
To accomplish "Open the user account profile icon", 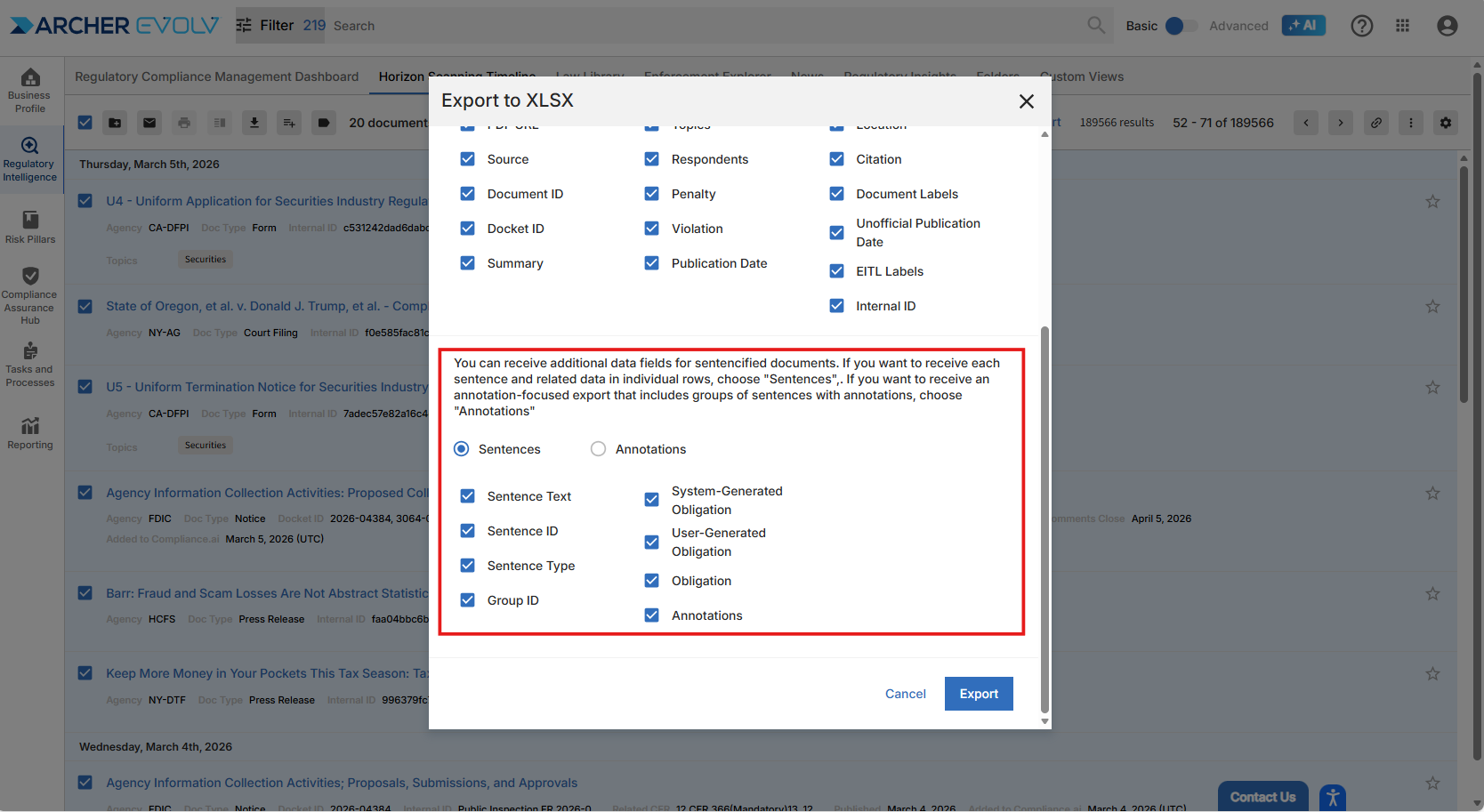I will [x=1448, y=26].
